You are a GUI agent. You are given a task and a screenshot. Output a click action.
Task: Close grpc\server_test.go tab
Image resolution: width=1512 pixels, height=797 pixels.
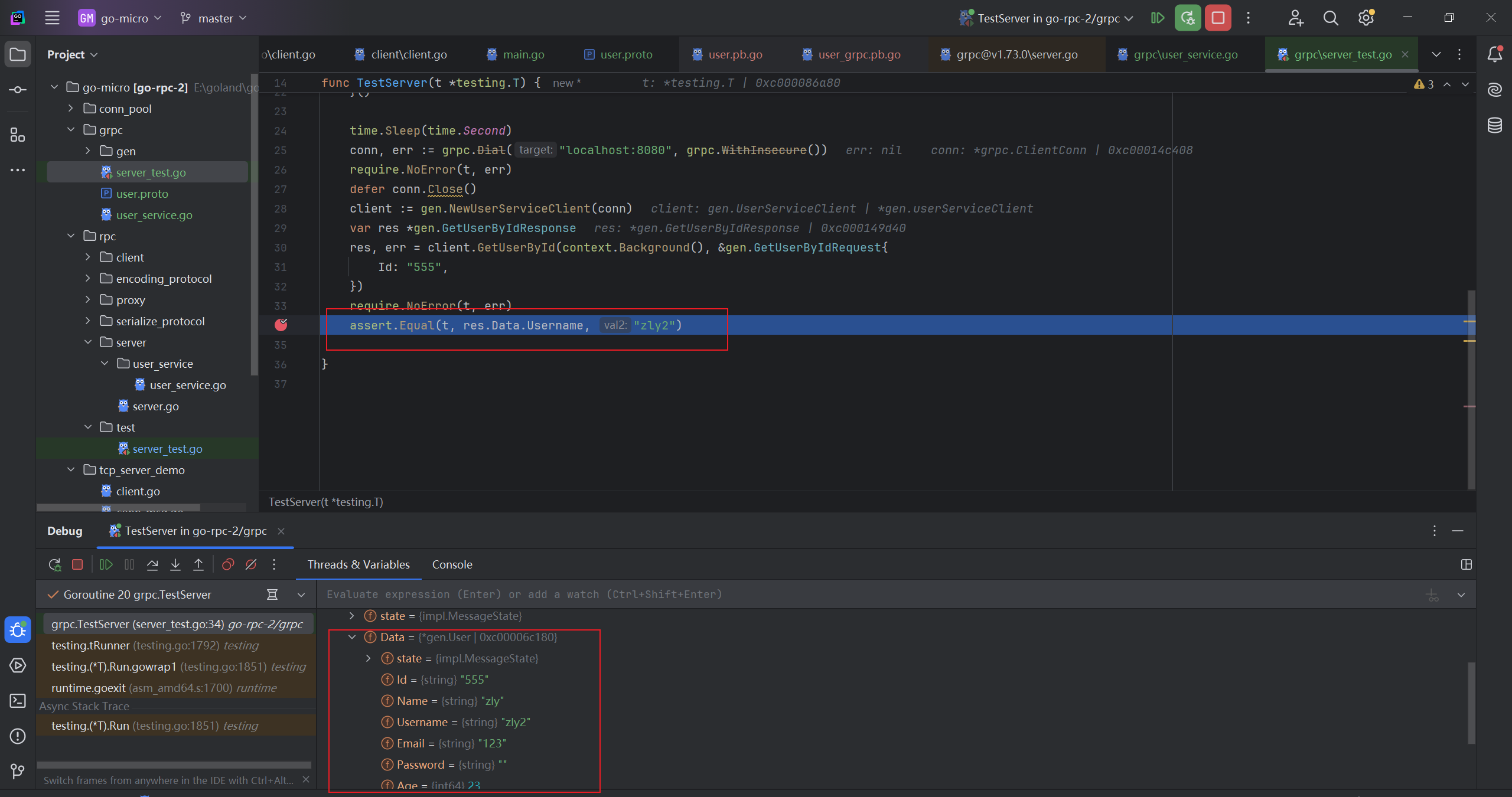pos(1406,54)
